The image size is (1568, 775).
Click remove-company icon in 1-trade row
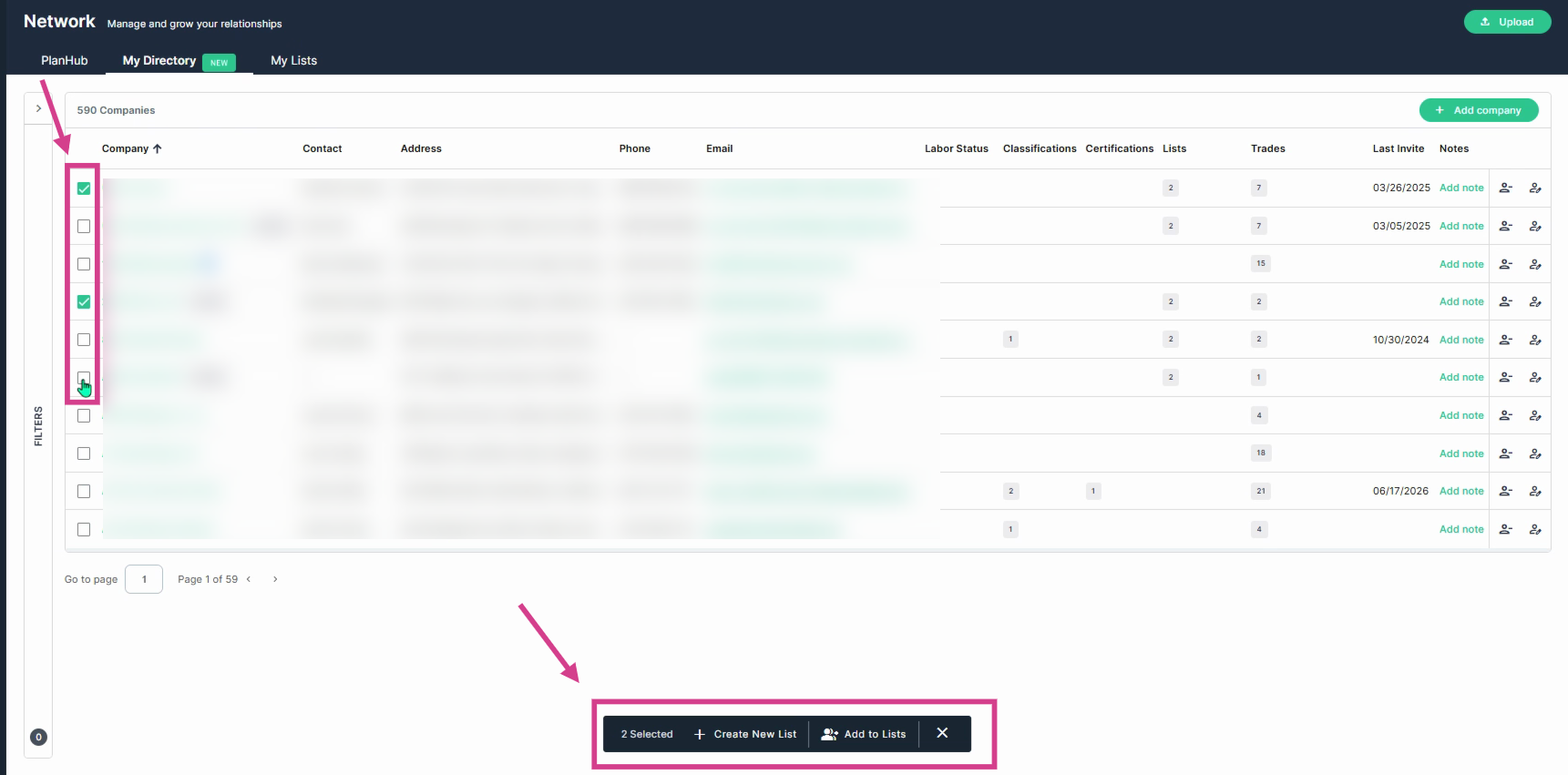click(1506, 377)
